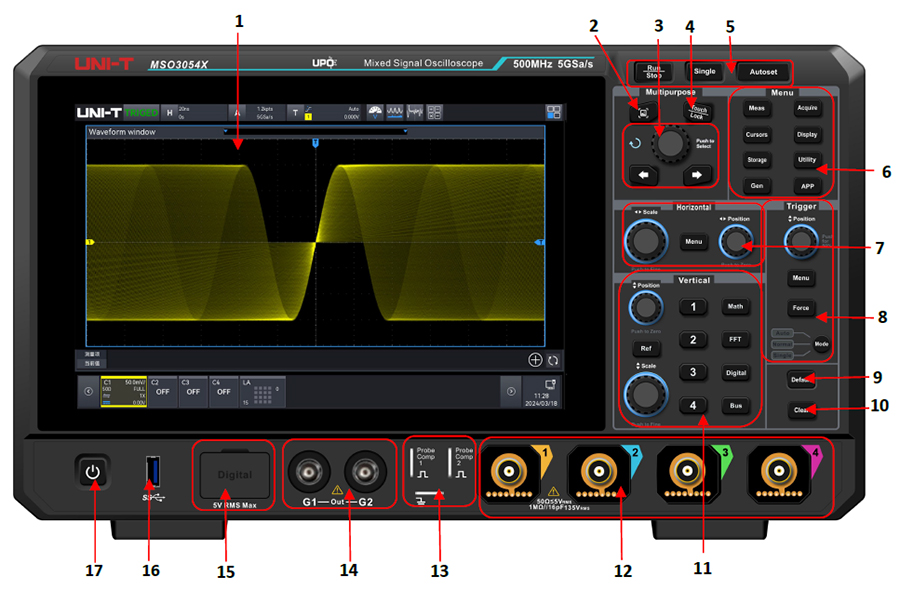Open the Trigger Menu key
900x590 pixels.
(x=801, y=278)
